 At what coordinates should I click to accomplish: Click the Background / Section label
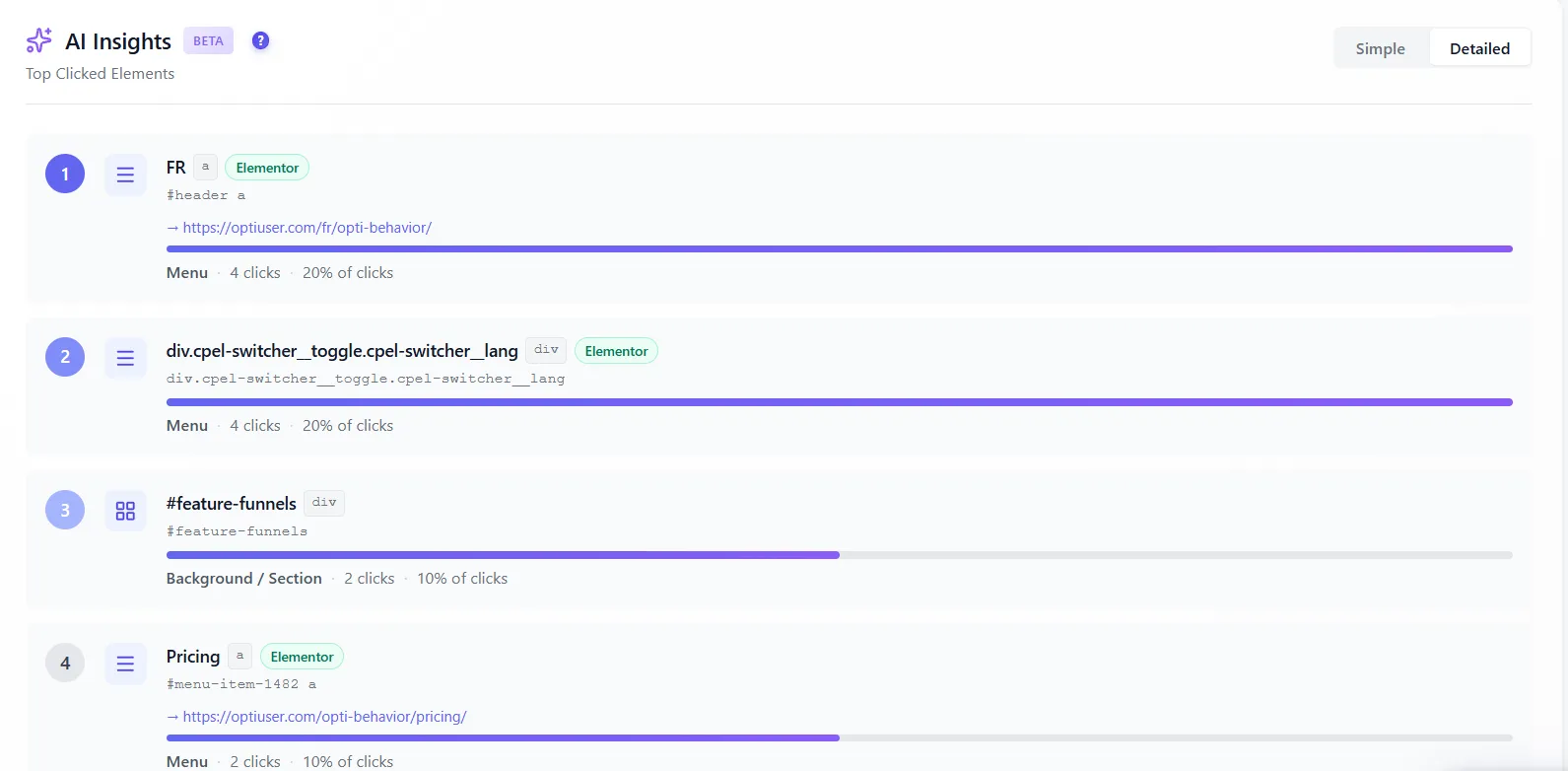click(x=244, y=579)
